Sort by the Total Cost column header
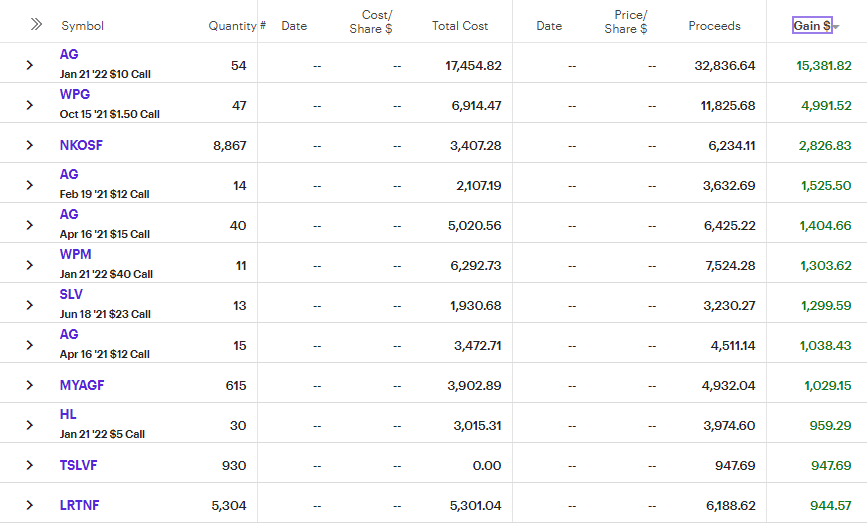The height and width of the screenshot is (523, 867). pyautogui.click(x=460, y=25)
